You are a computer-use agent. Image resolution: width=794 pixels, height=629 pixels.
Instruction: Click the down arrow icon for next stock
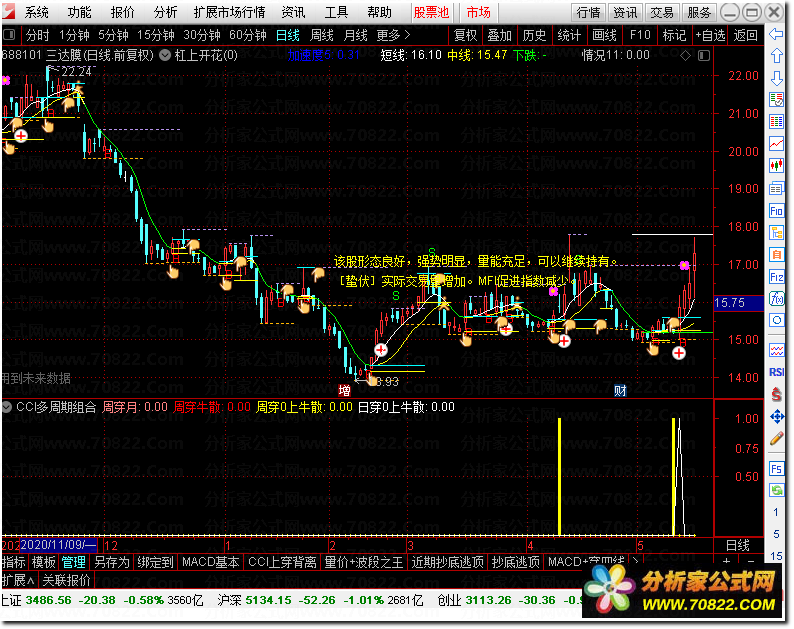tap(776, 78)
